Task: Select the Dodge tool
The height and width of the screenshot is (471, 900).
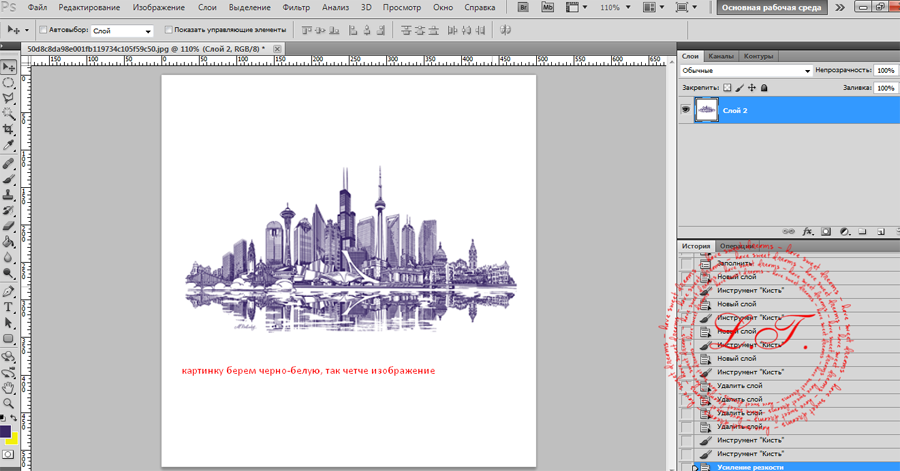Action: [8, 273]
